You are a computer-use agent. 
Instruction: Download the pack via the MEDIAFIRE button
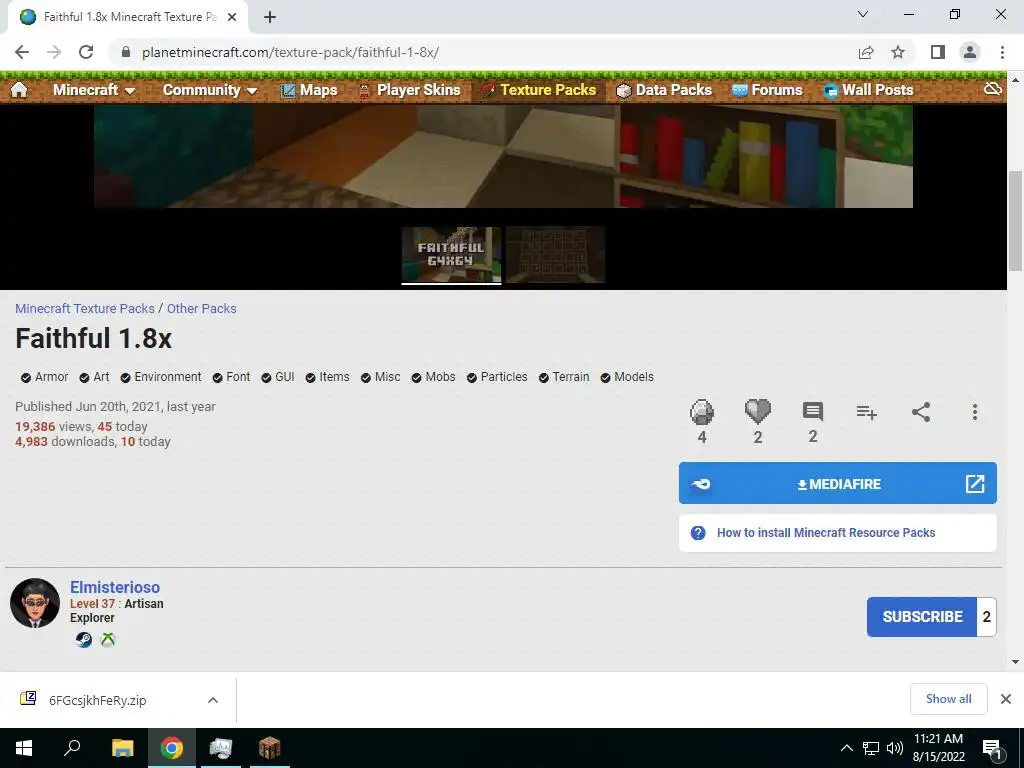[838, 483]
